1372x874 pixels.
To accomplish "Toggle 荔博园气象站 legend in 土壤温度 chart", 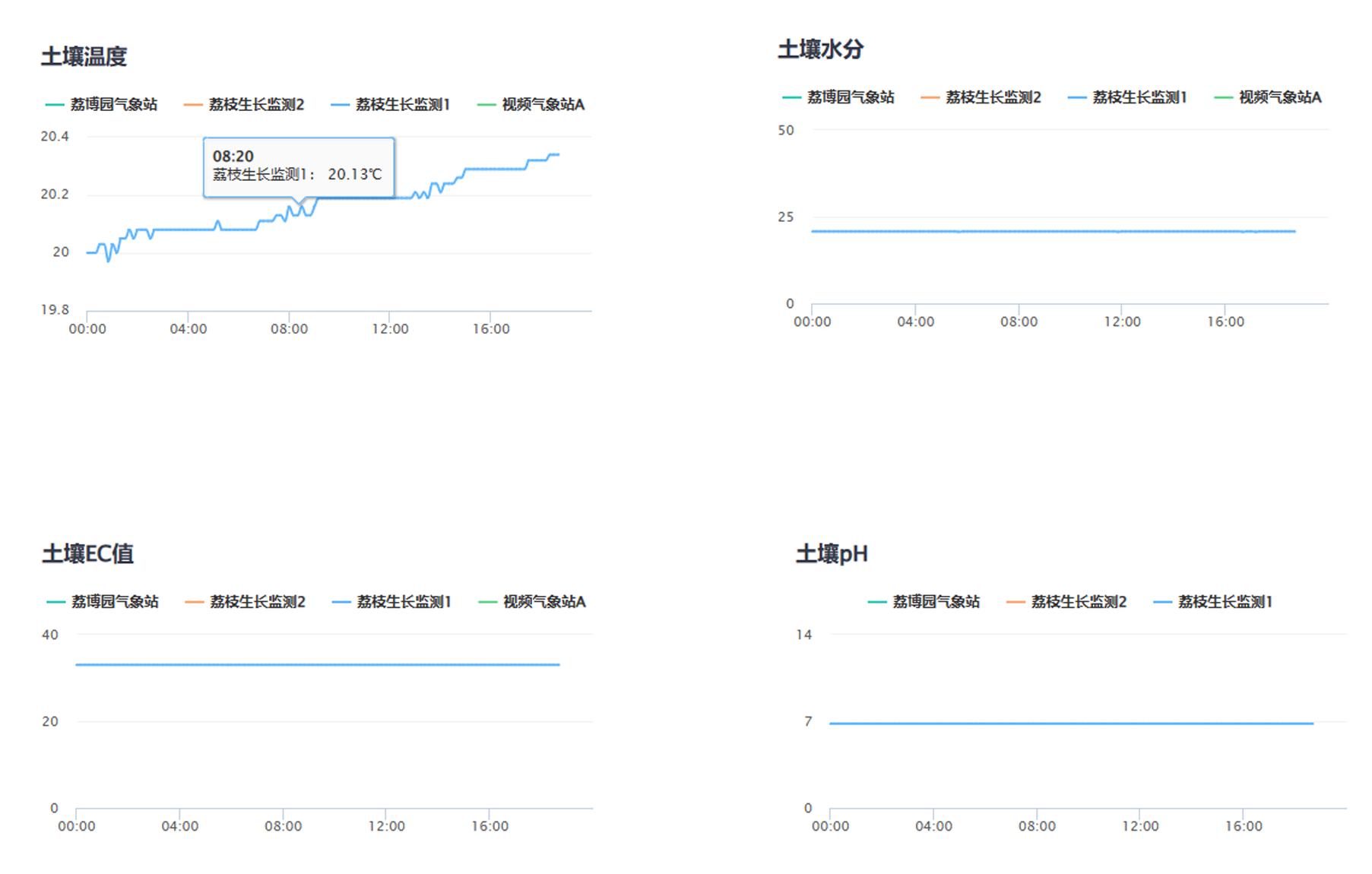I will (x=102, y=105).
